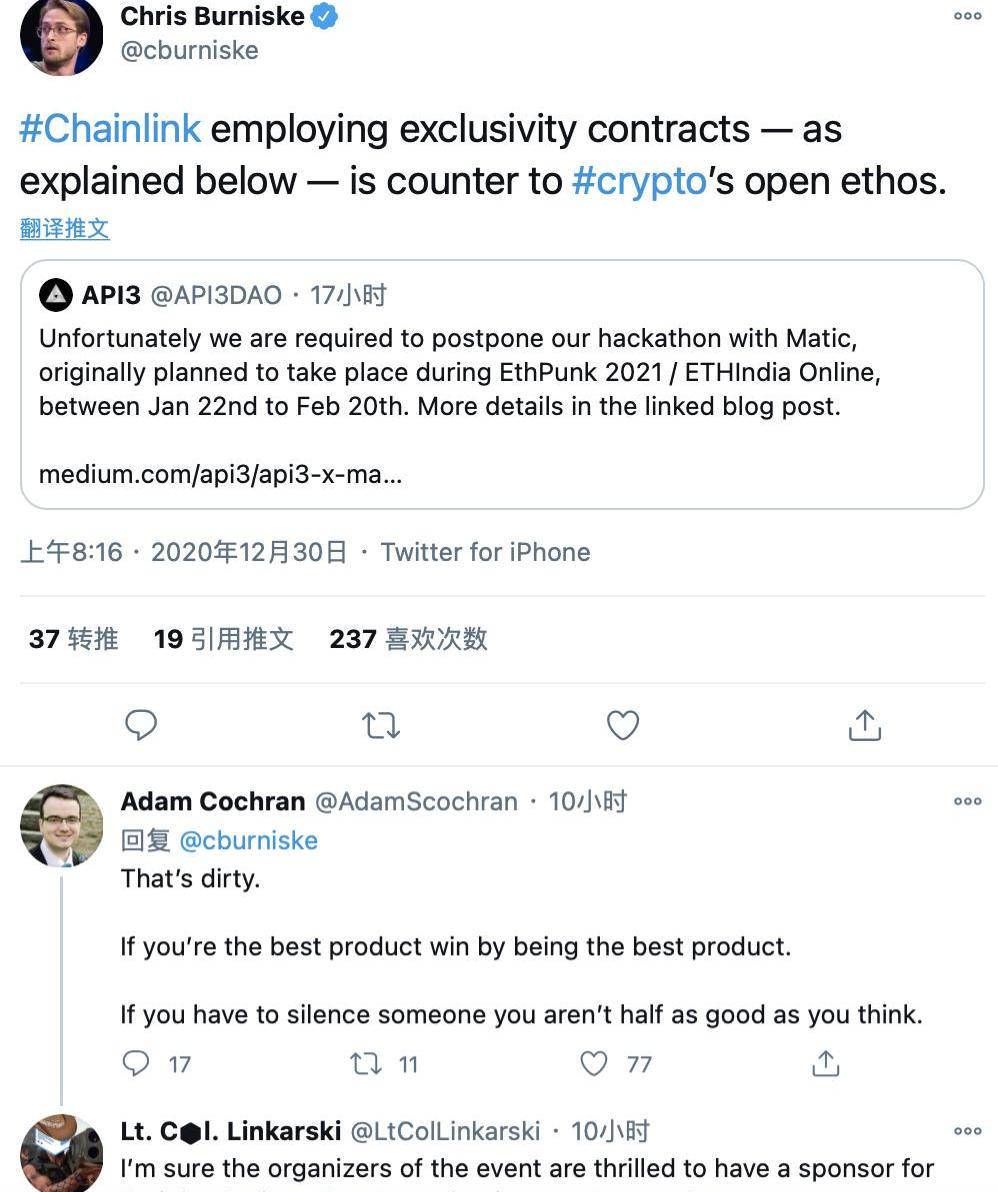
Task: Reply to Chris Burniske's main tweet
Action: tap(141, 724)
